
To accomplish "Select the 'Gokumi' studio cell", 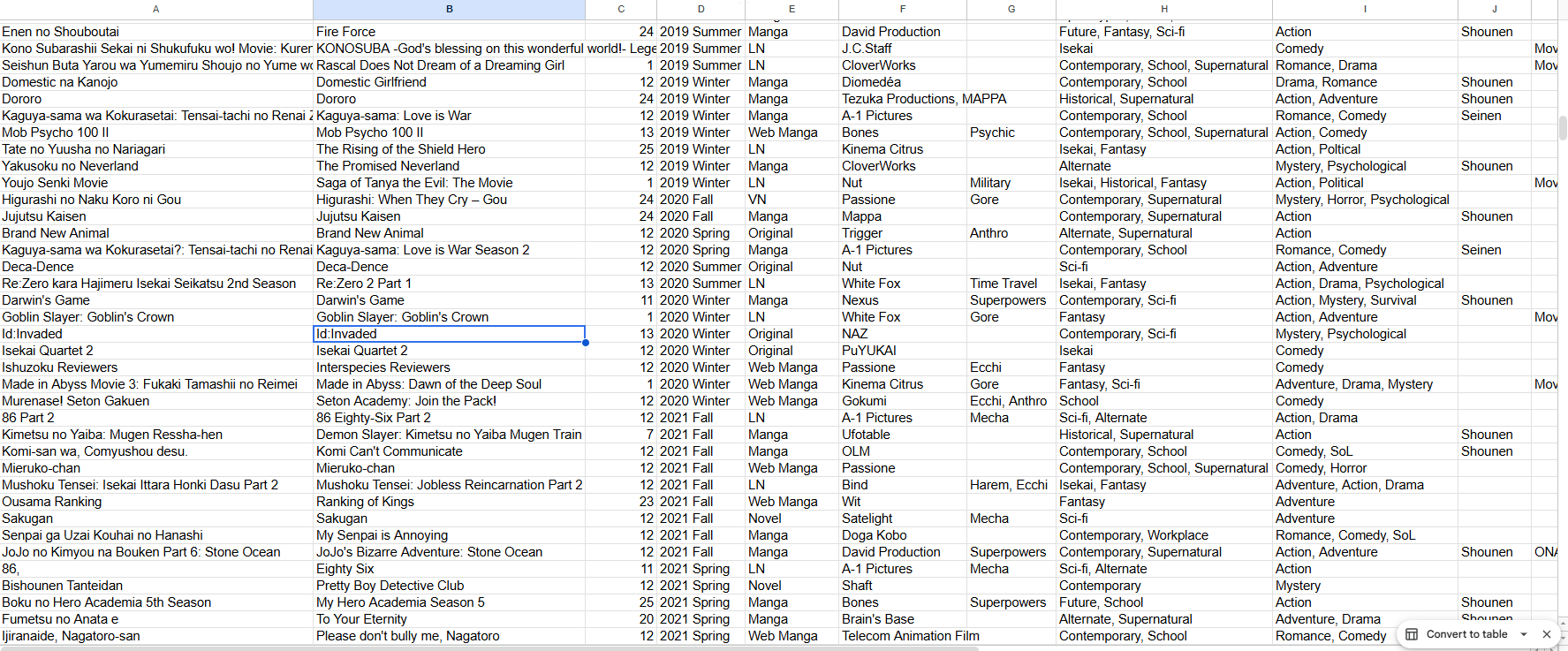I will coord(903,401).
